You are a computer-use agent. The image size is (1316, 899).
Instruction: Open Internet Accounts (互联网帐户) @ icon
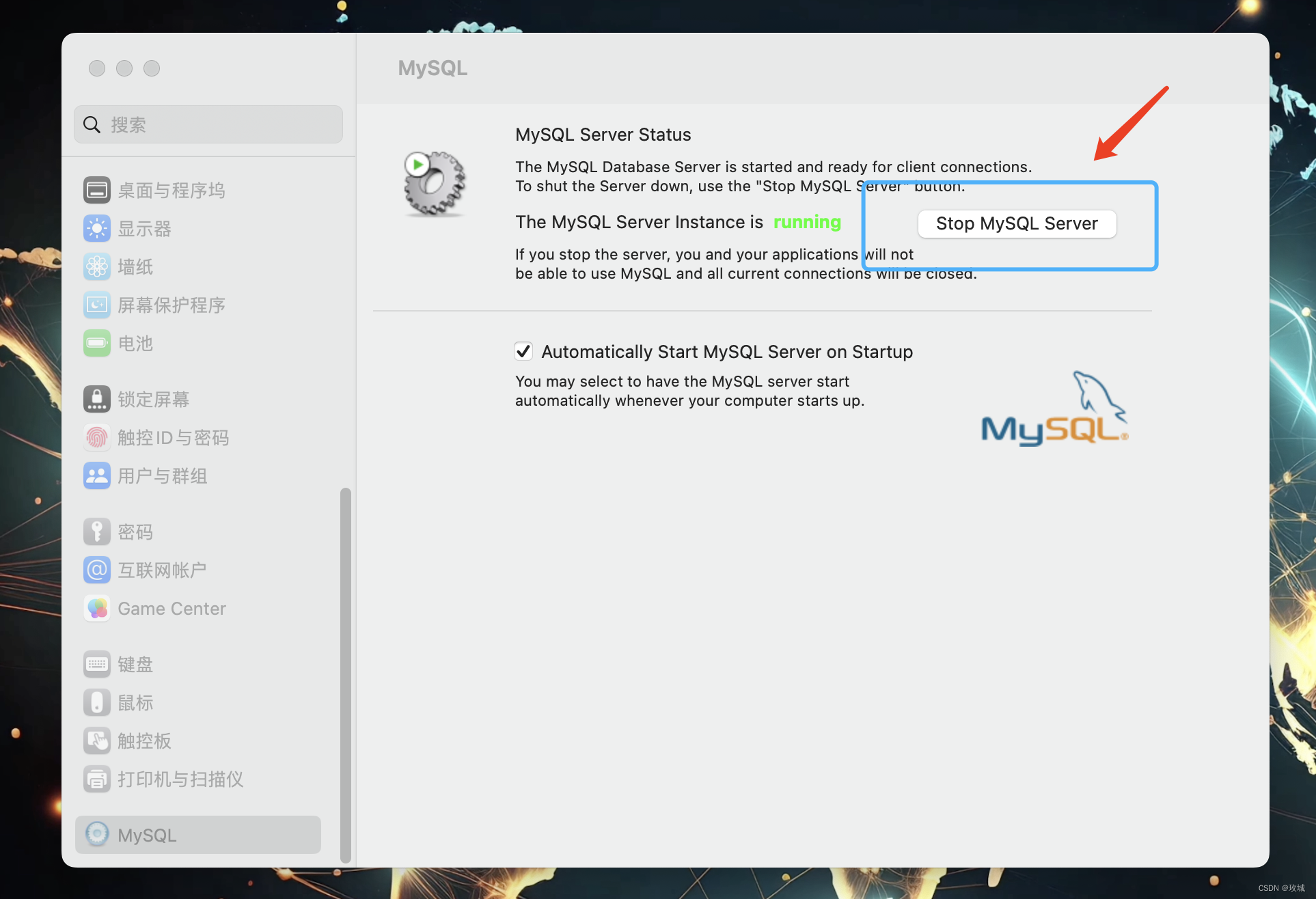(x=96, y=570)
